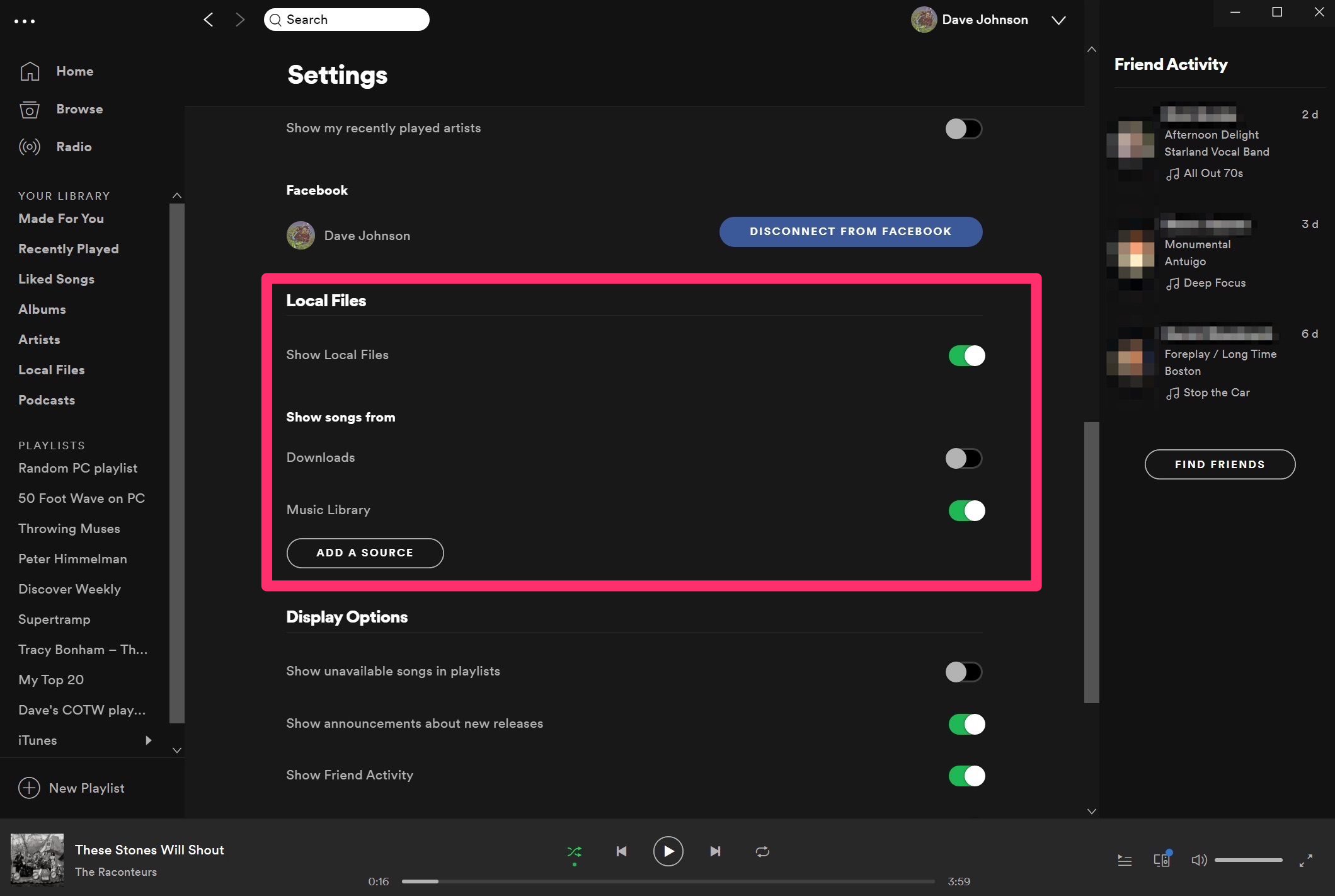Screen dimensions: 1335x896
Task: Toggle Music Library switch off
Action: tap(966, 511)
